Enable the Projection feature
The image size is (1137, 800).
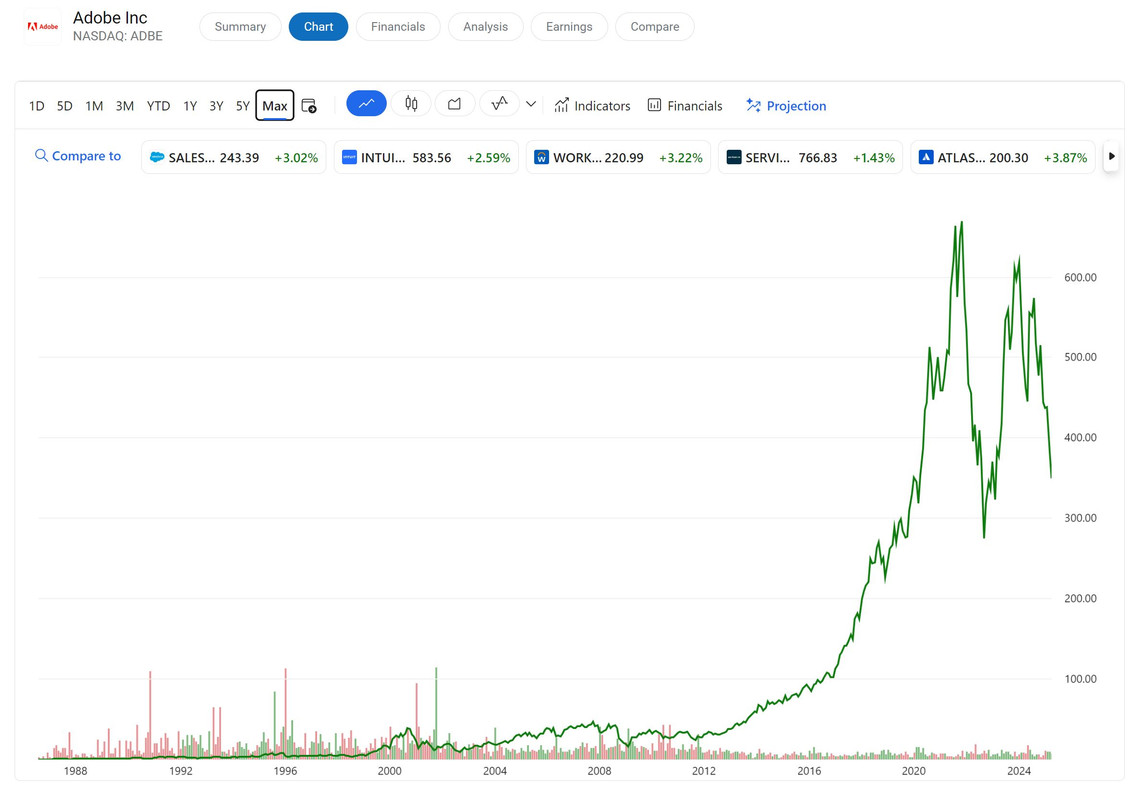tap(786, 106)
